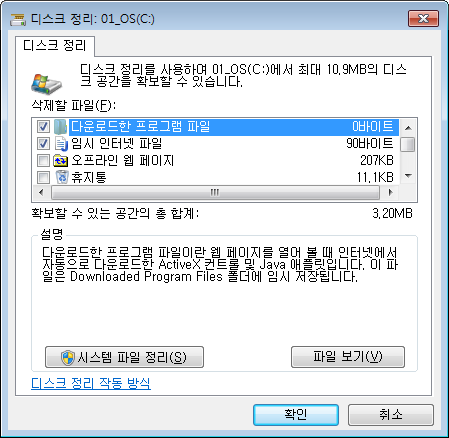
Task: Open the 디스크 정리 작동 방식 link
Action: [91, 383]
